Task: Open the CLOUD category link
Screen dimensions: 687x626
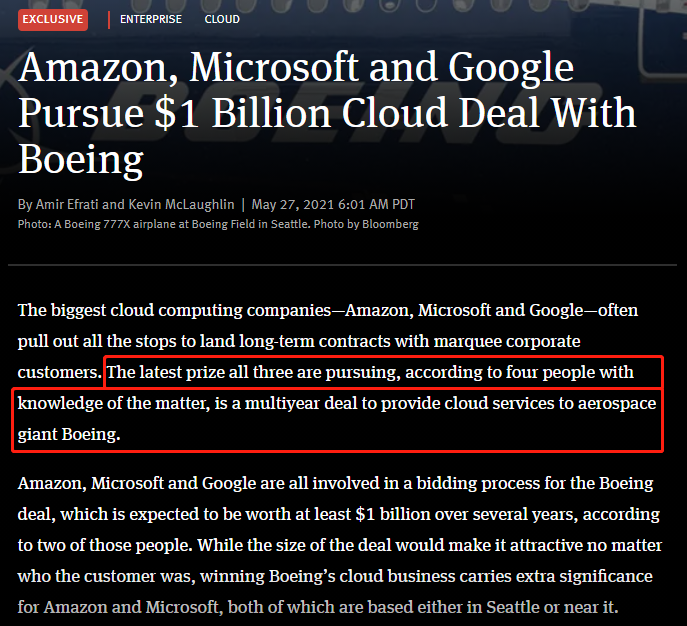Action: coord(222,20)
